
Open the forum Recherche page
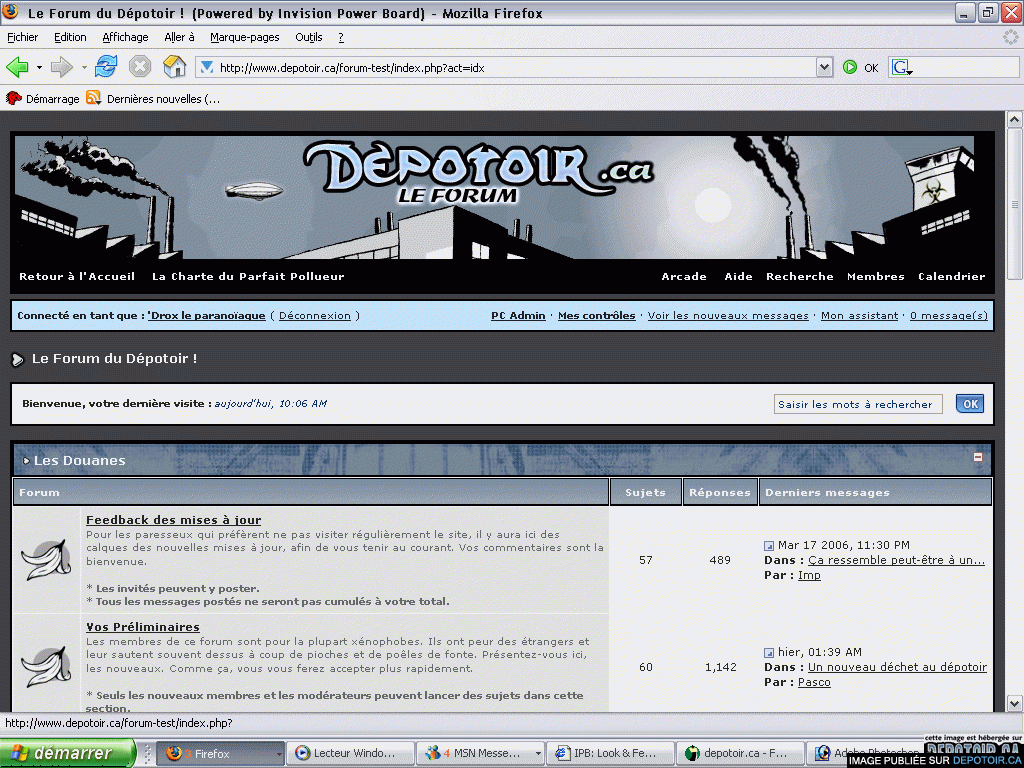click(x=800, y=276)
